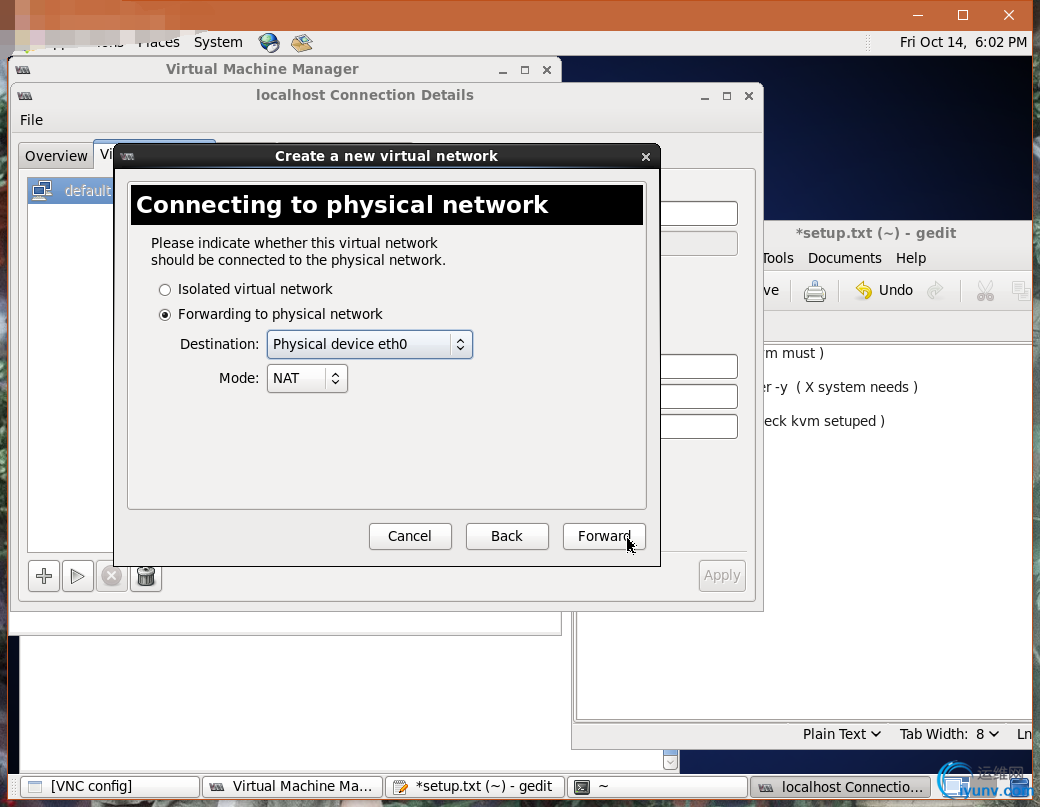Viewport: 1040px width, 807px height.
Task: Click the web browser globe icon in top panel
Action: click(269, 42)
